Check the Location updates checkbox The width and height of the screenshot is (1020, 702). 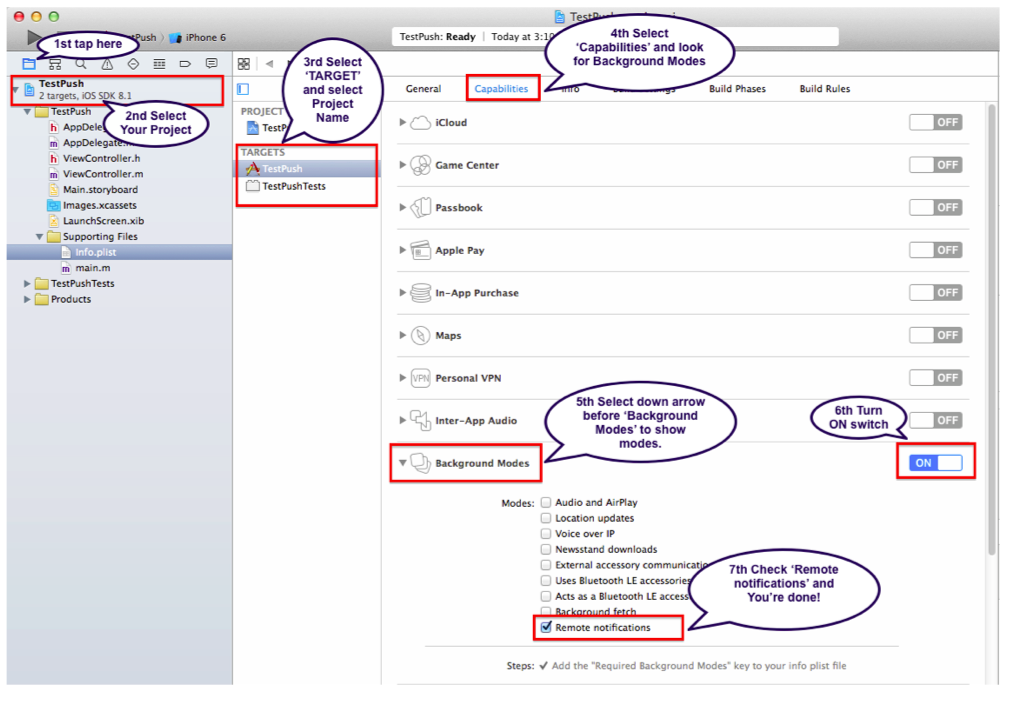point(546,518)
